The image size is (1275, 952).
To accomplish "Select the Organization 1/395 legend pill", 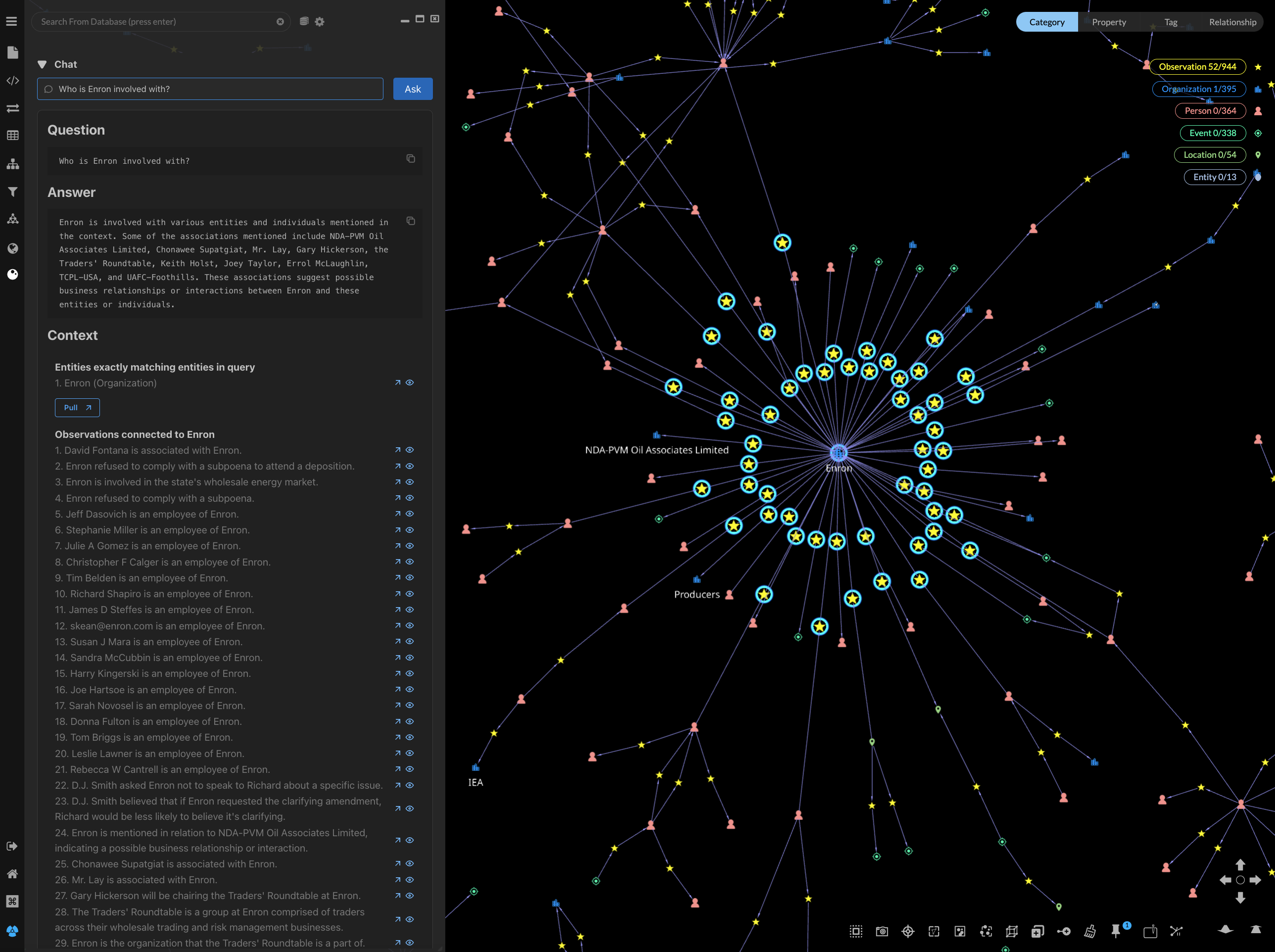I will coord(1198,89).
